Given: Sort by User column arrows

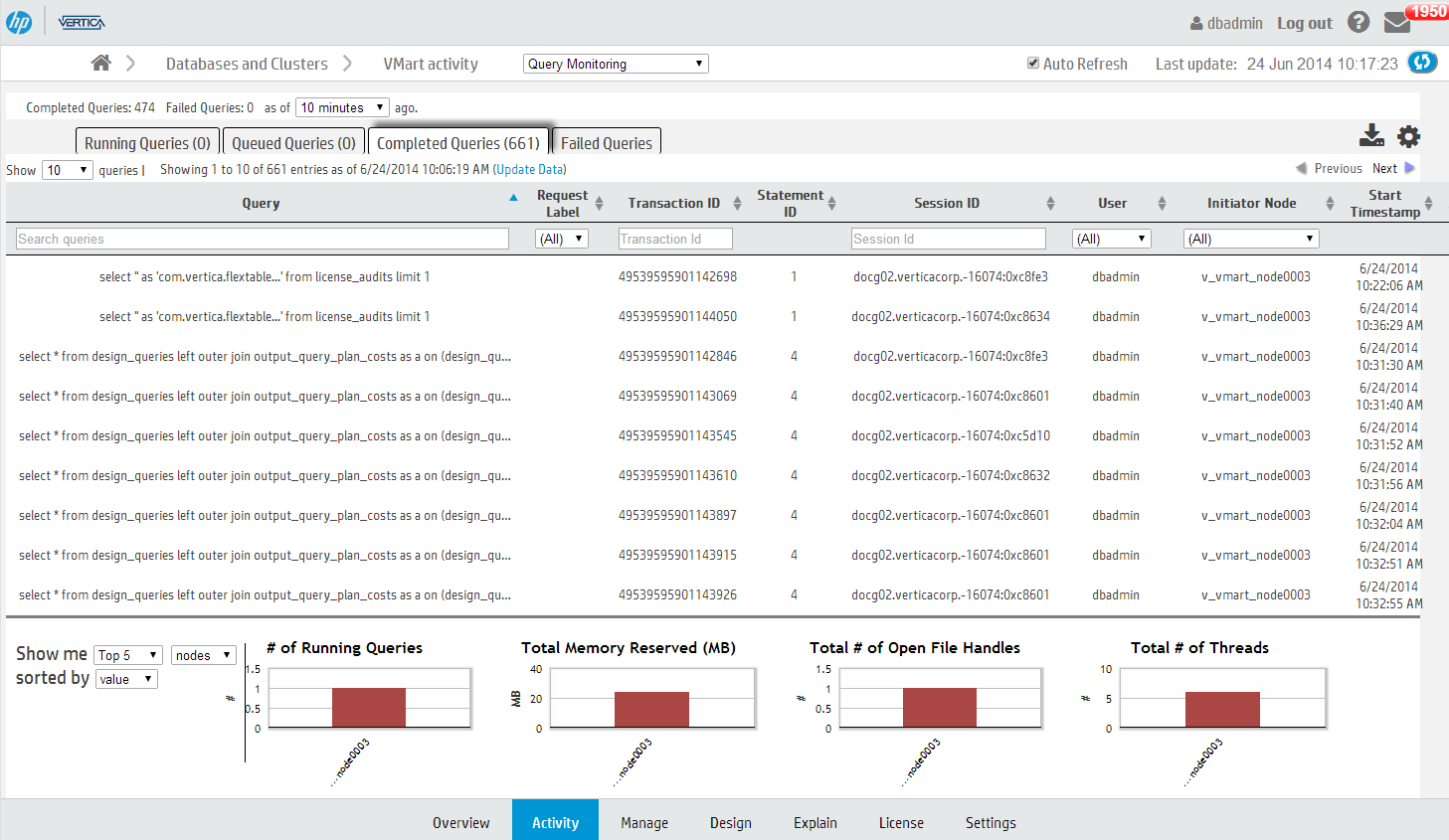Looking at the screenshot, I should (x=1162, y=203).
